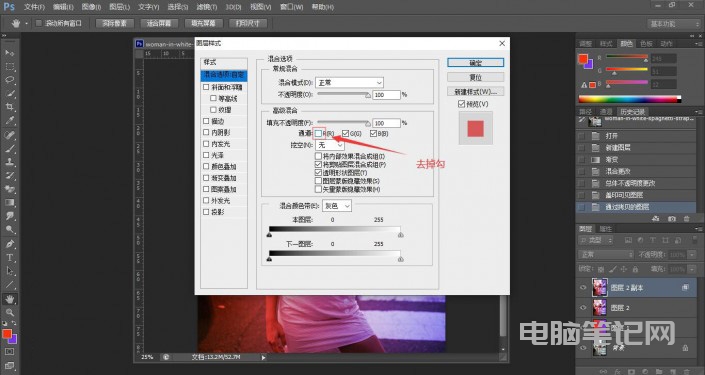
Task: Click the color spectrum ramp bar
Action: coord(629,99)
